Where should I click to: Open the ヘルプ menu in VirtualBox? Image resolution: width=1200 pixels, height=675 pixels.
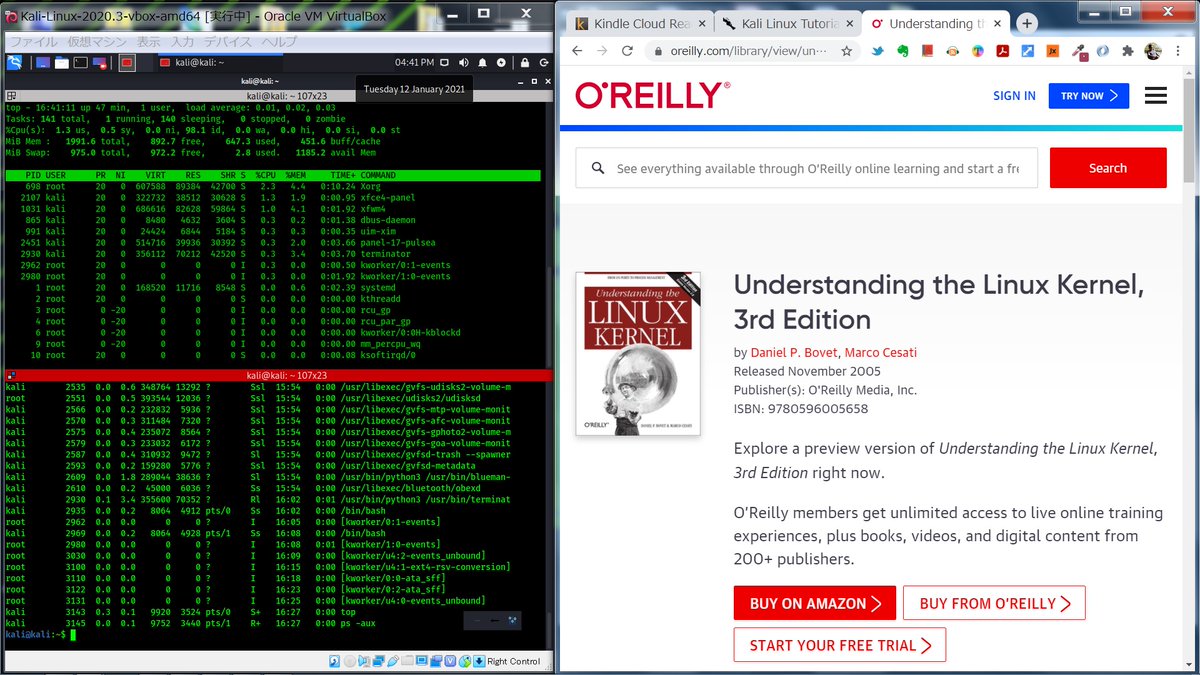(x=279, y=42)
